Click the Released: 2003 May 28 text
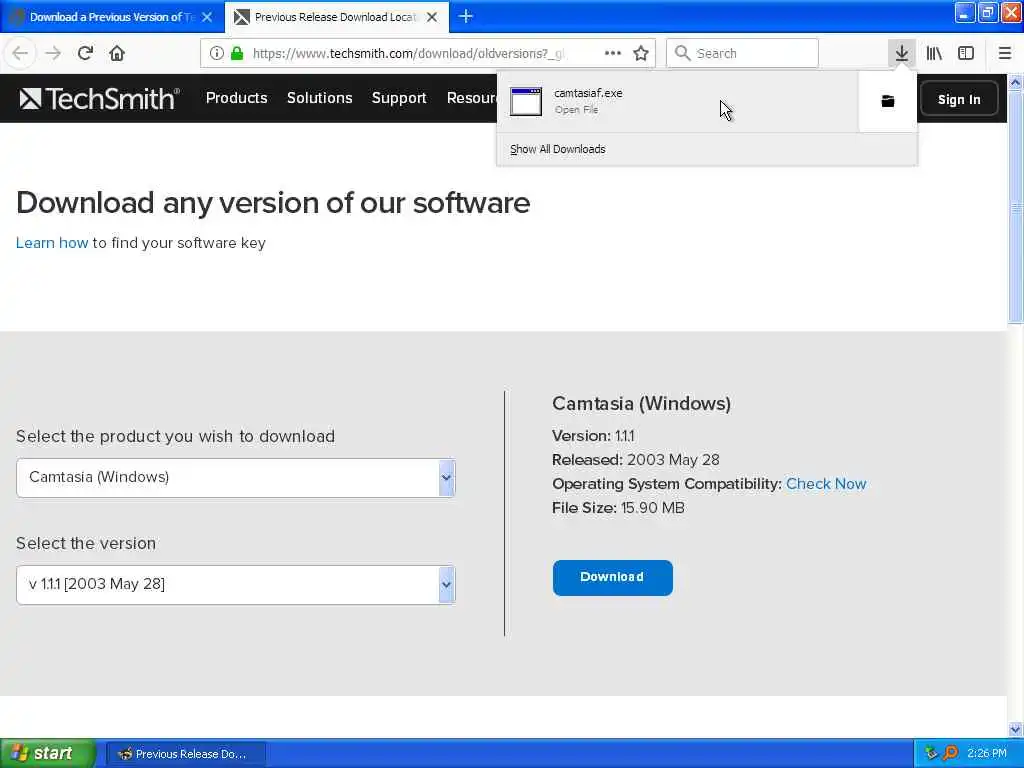 (x=635, y=460)
